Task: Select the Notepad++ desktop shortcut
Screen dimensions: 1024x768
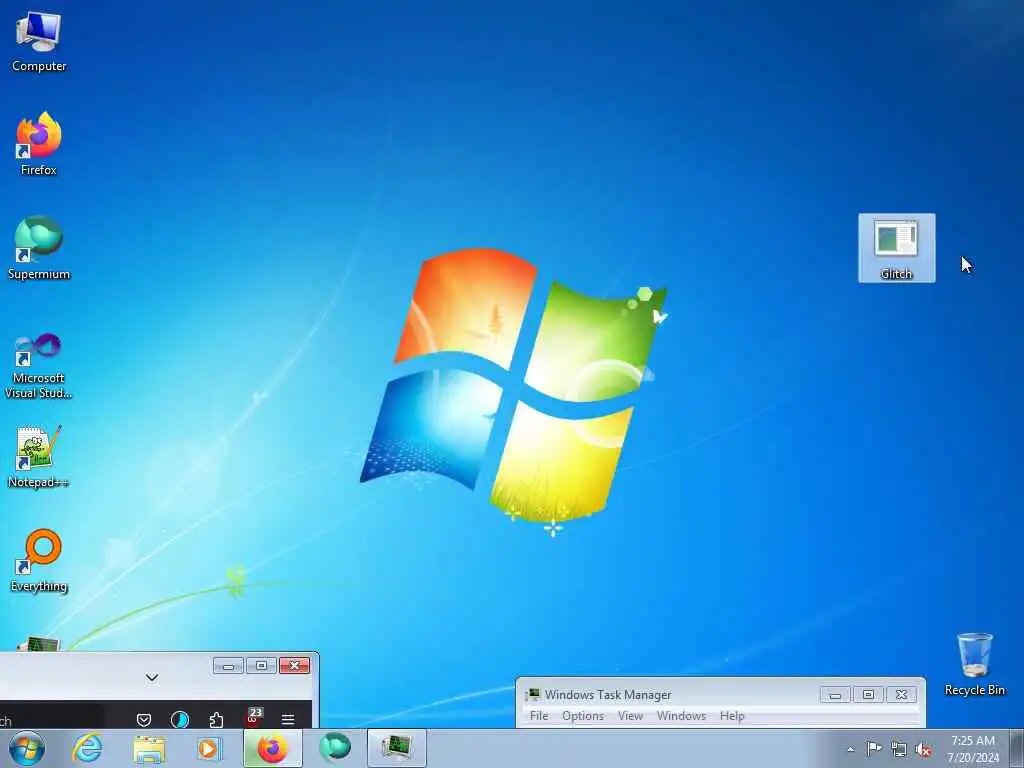Action: (x=39, y=456)
